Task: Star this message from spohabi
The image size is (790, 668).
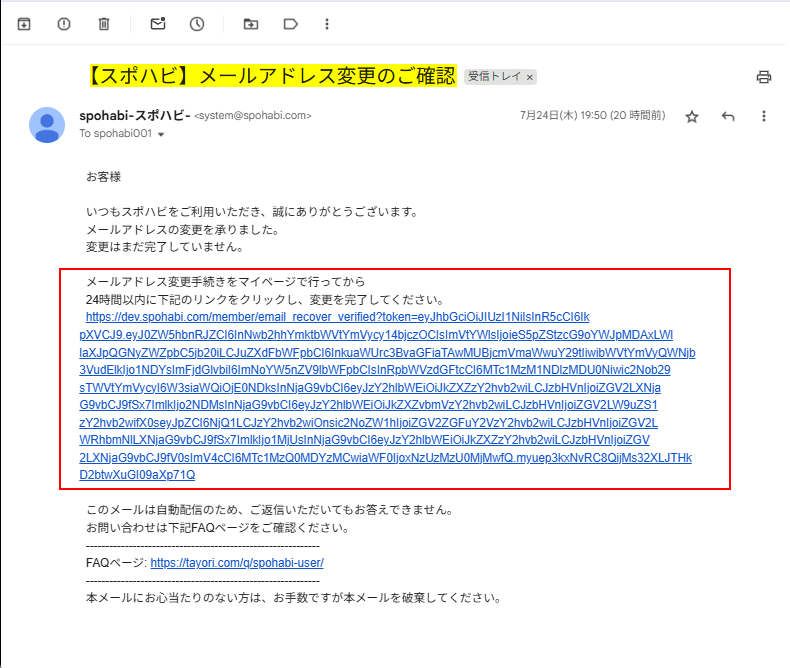Action: click(692, 117)
